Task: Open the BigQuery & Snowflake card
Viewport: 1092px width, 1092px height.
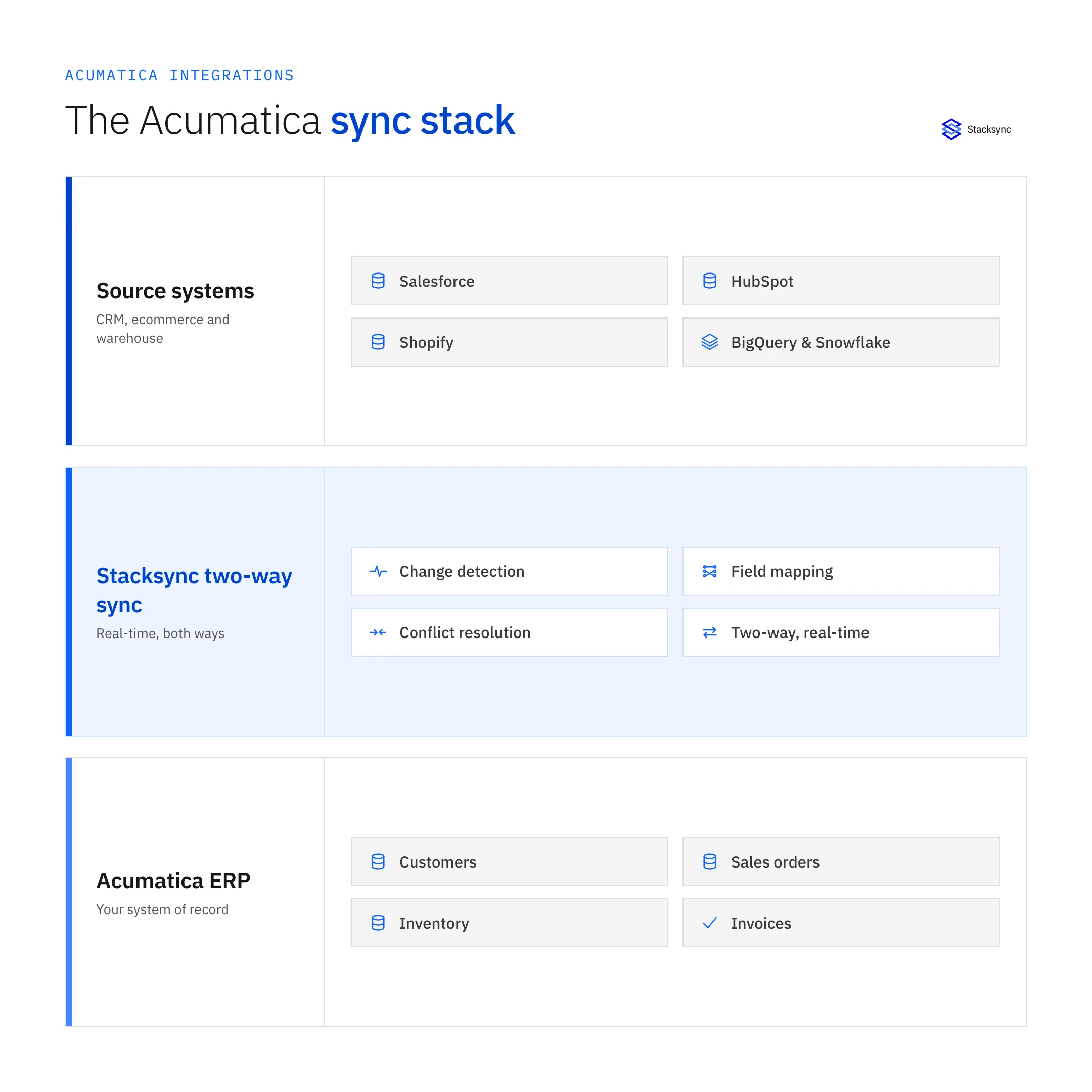Action: [x=840, y=342]
